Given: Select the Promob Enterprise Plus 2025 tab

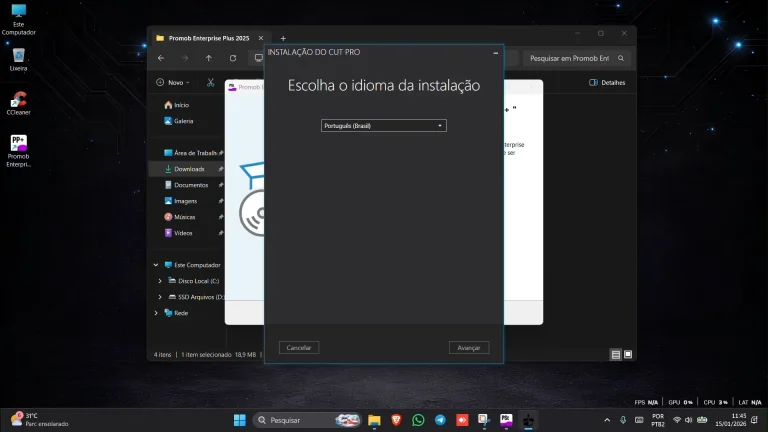Looking at the screenshot, I should 209,38.
